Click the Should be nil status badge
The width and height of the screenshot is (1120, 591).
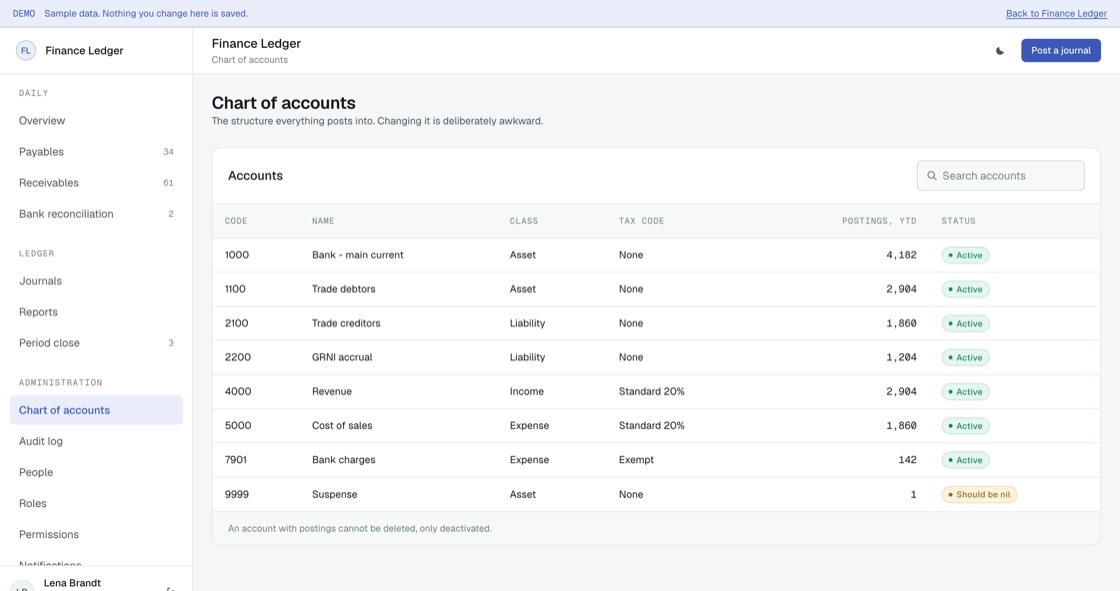(979, 495)
